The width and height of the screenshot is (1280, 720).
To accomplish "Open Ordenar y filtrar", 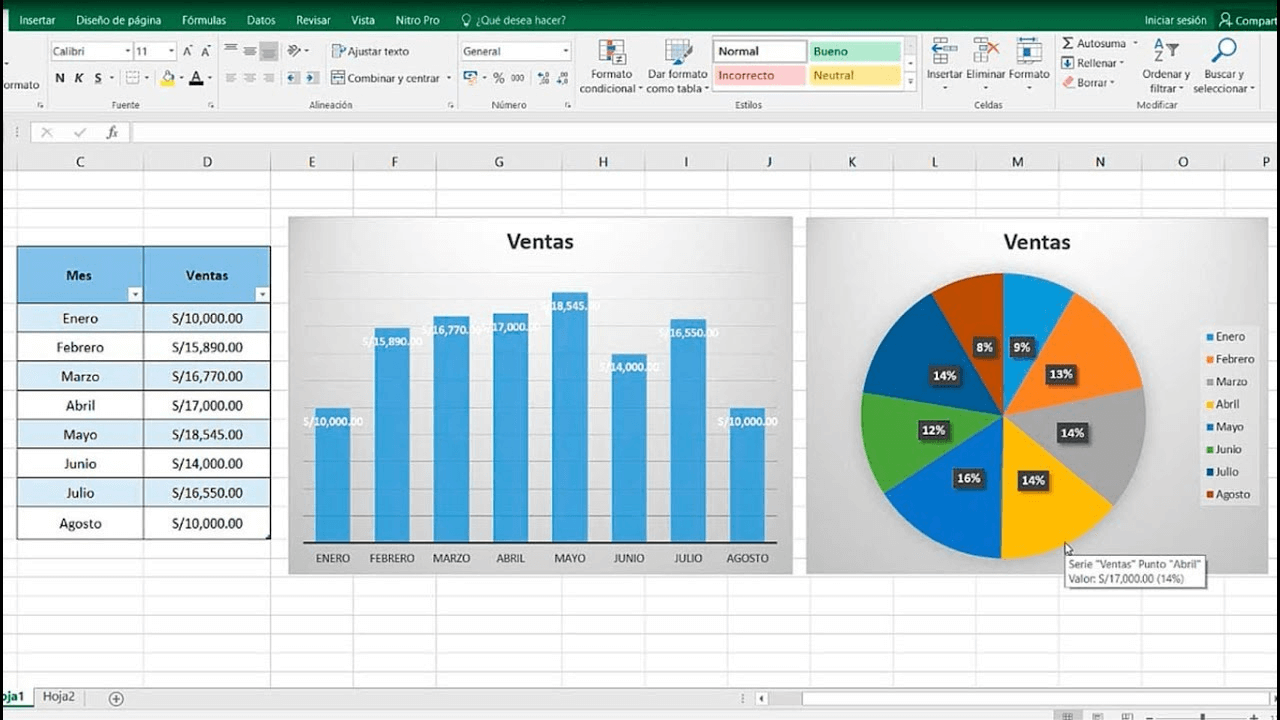I will (1166, 67).
